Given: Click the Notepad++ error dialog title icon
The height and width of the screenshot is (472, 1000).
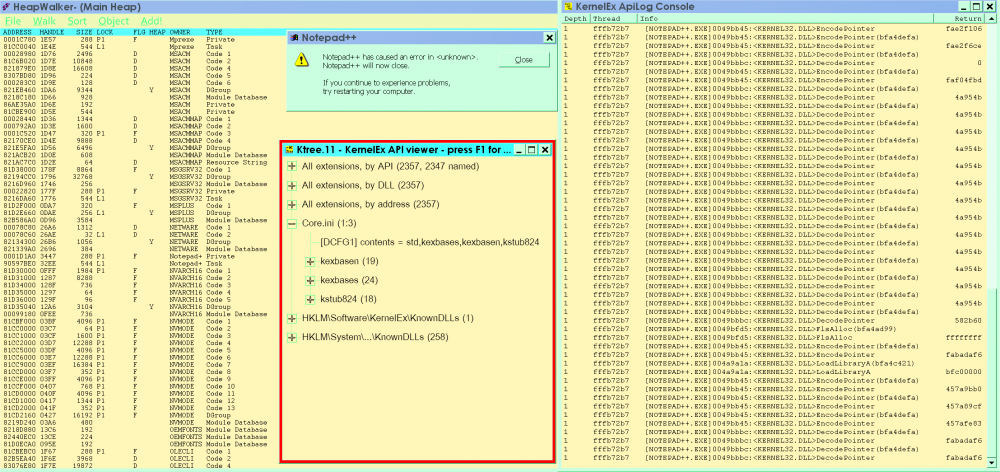Looking at the screenshot, I should tap(296, 37).
